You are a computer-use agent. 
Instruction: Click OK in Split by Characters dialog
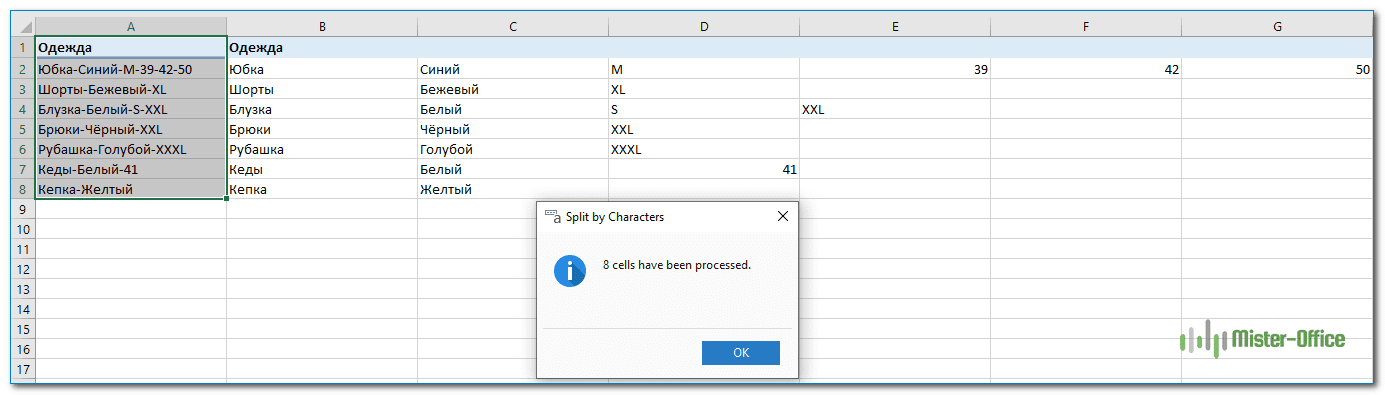pos(740,352)
